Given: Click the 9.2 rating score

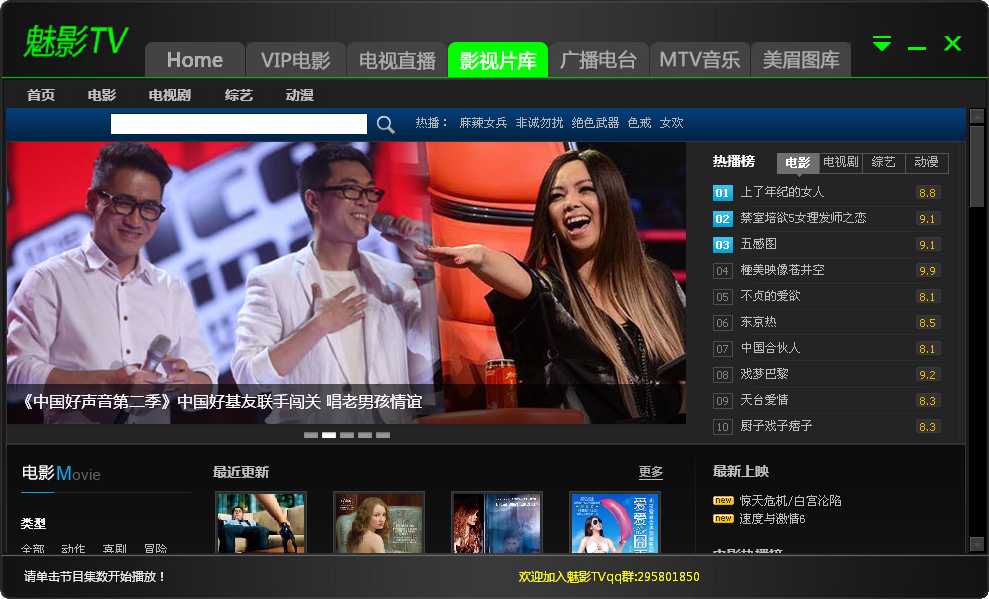Looking at the screenshot, I should coord(927,375).
